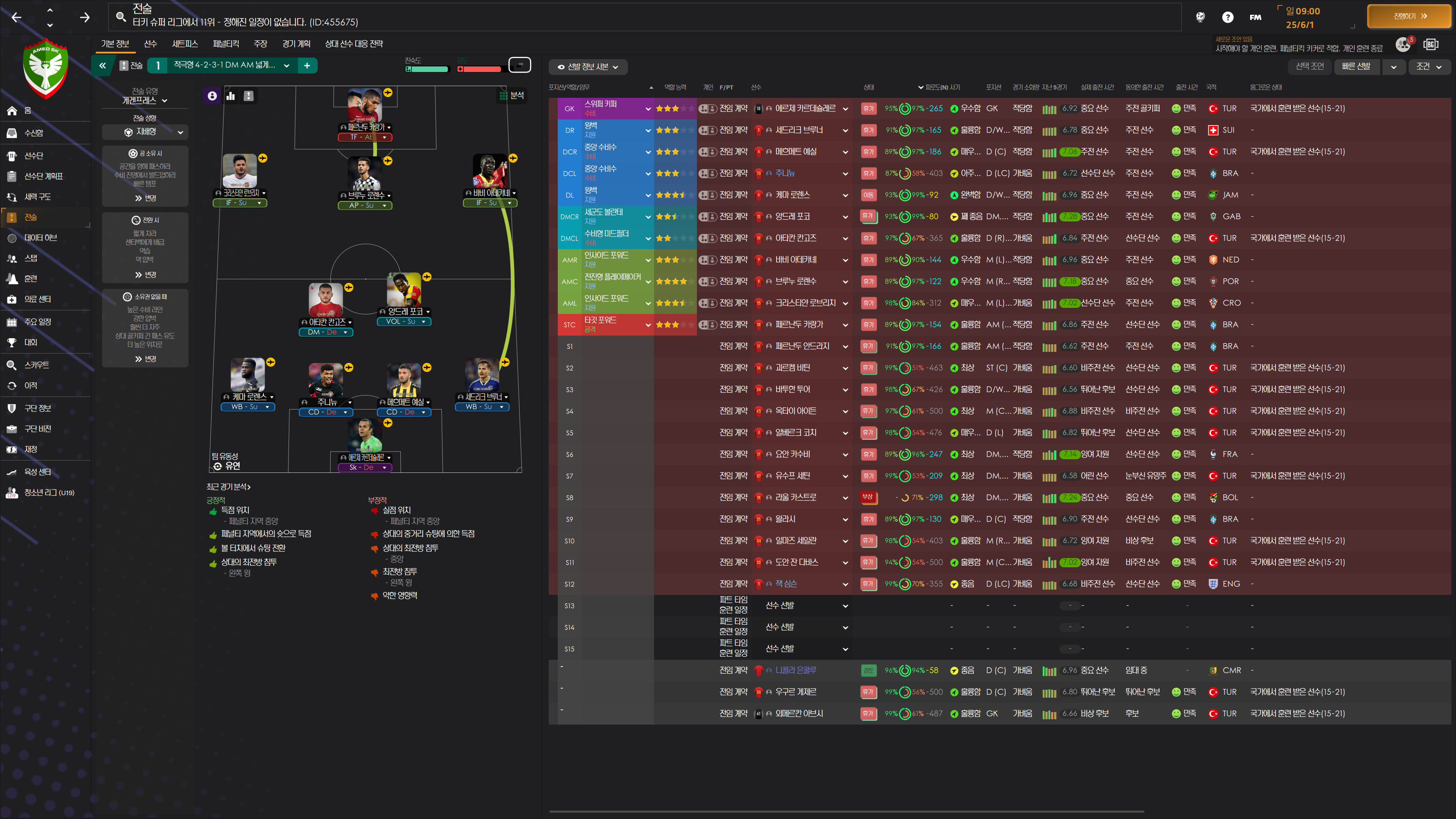Open the 선발 정보 사본 view dropdown
1456x819 pixels.
588,67
